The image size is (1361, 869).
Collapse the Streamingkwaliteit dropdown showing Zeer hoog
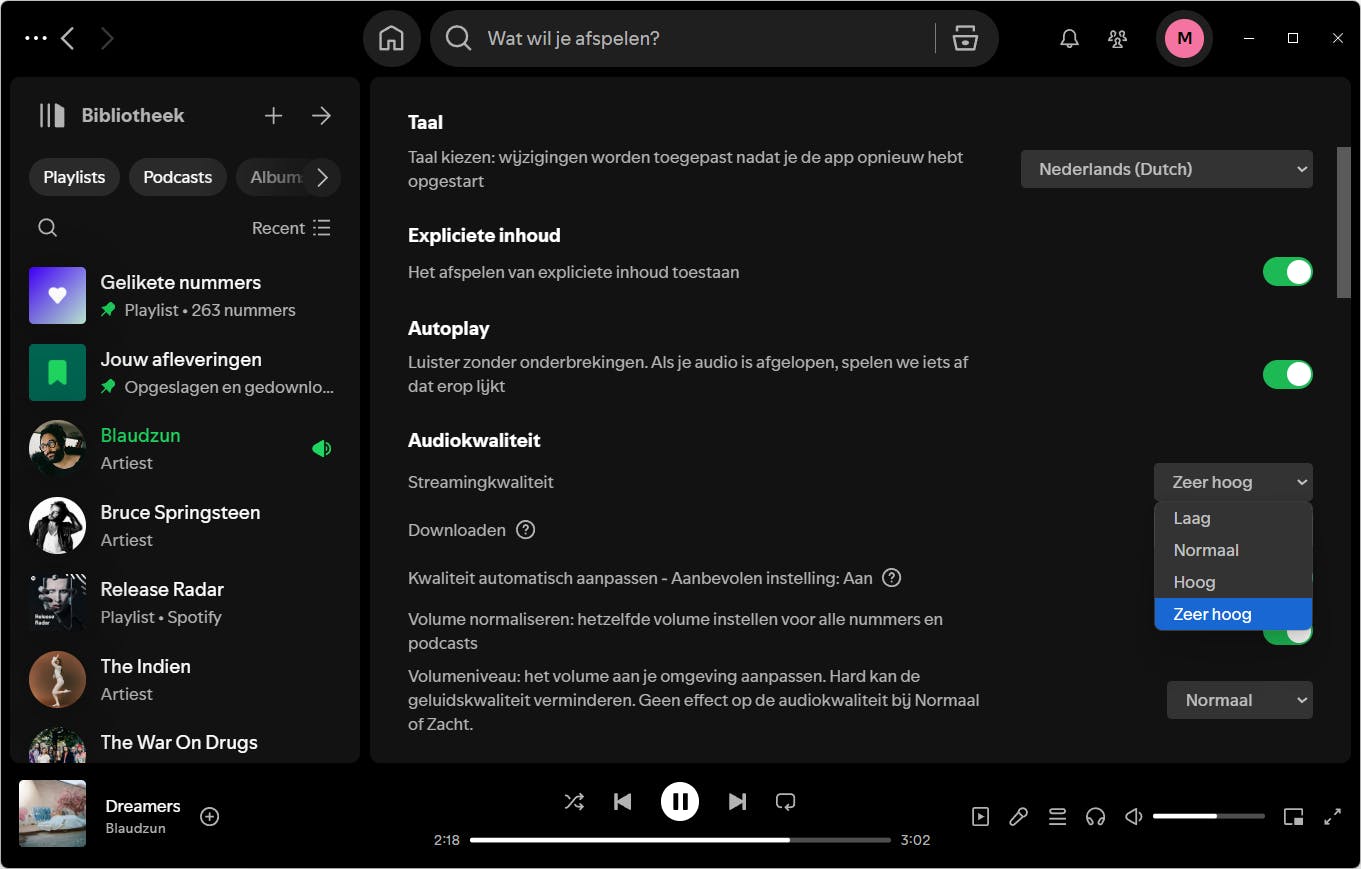pyautogui.click(x=1232, y=482)
